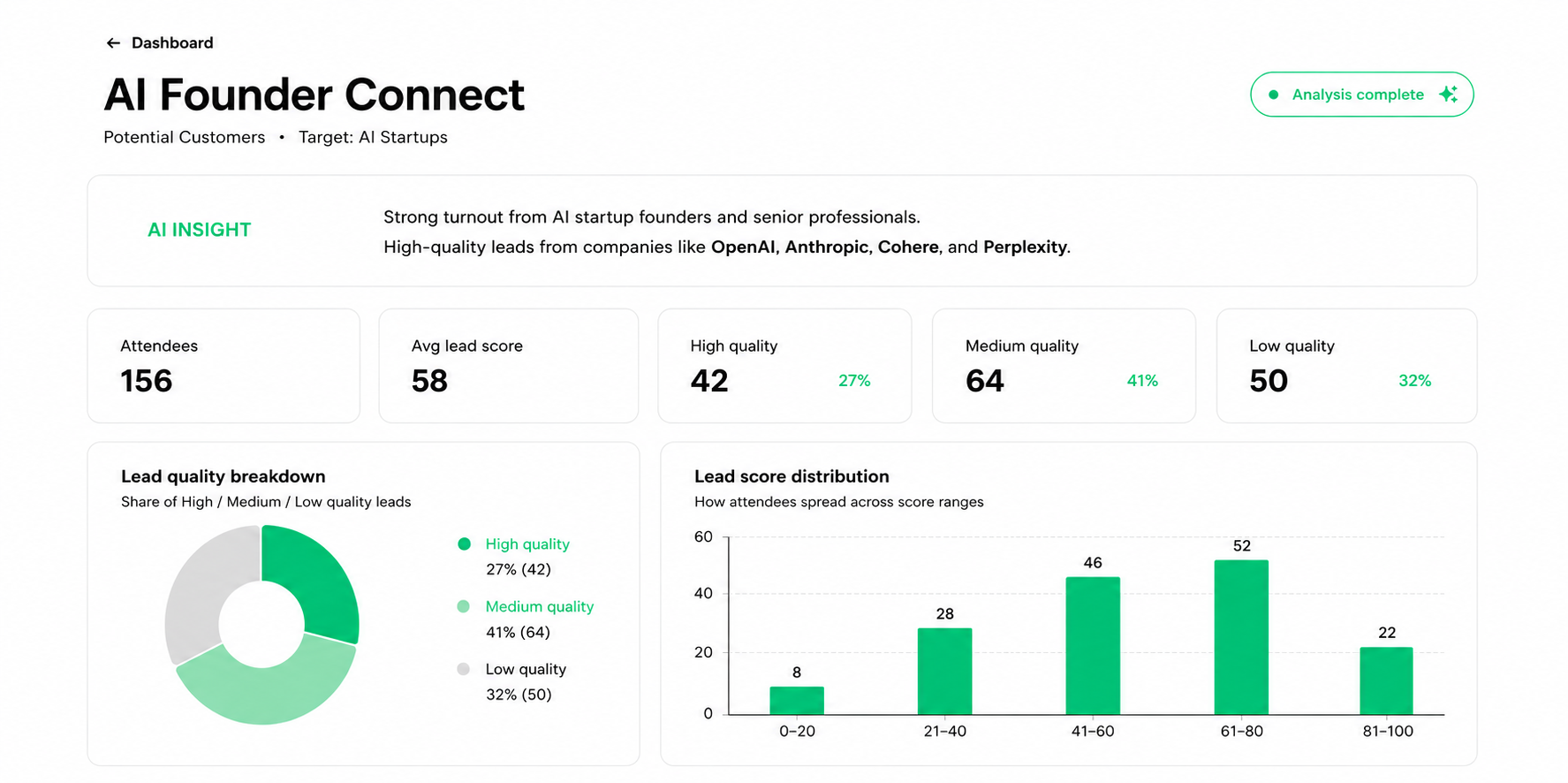Click the 81–100 axis label

click(1388, 732)
